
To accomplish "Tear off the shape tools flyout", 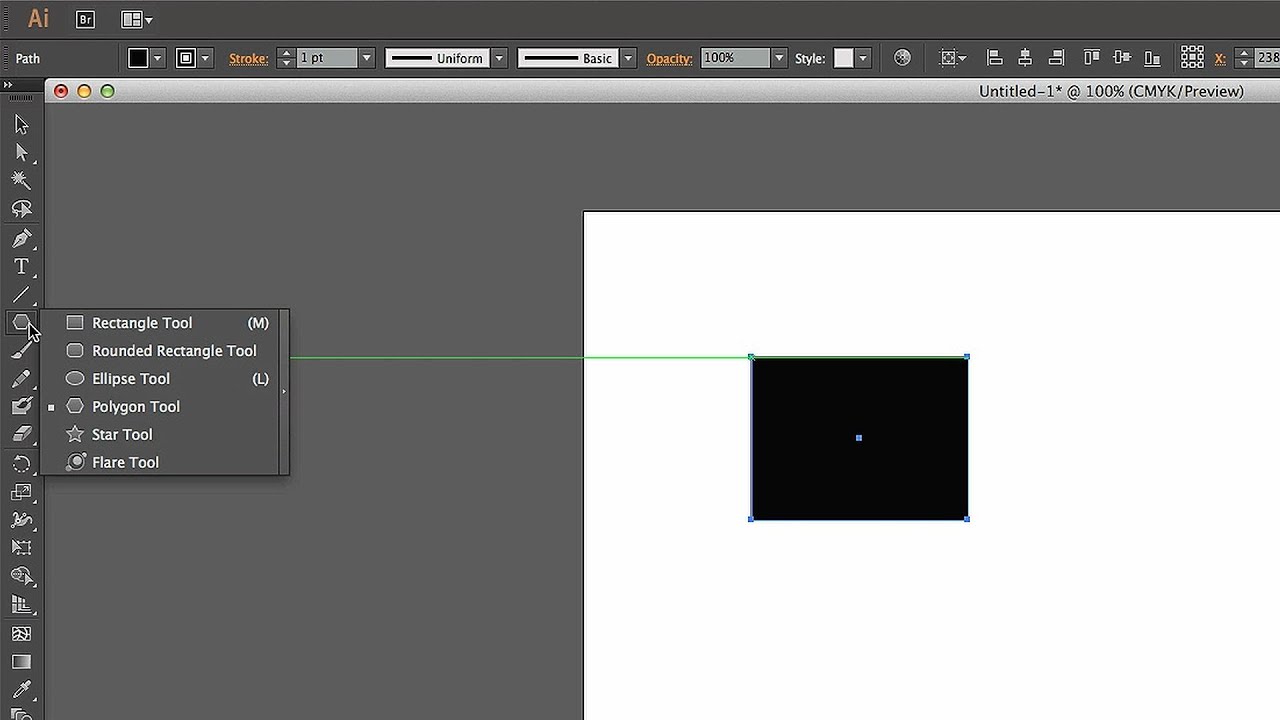I will (x=285, y=391).
